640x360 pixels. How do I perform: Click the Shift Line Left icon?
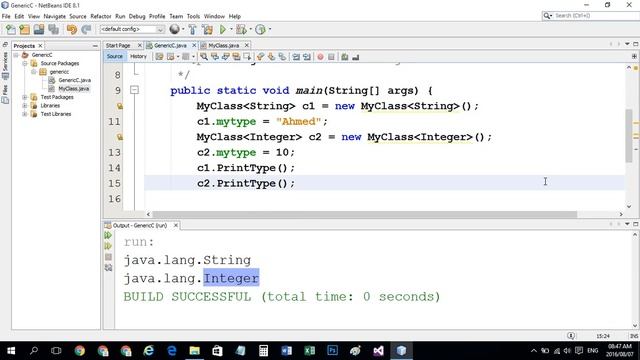(x=296, y=57)
